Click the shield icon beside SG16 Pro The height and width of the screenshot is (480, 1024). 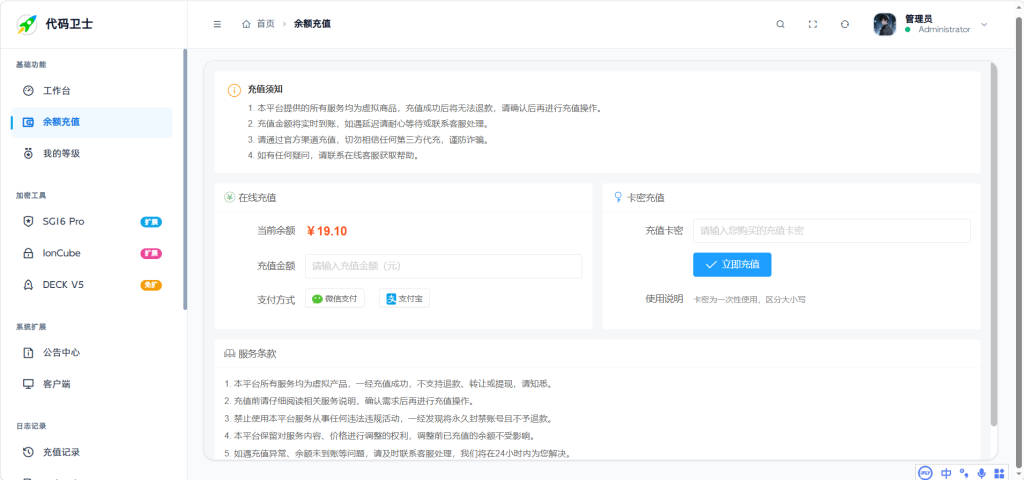coord(28,221)
